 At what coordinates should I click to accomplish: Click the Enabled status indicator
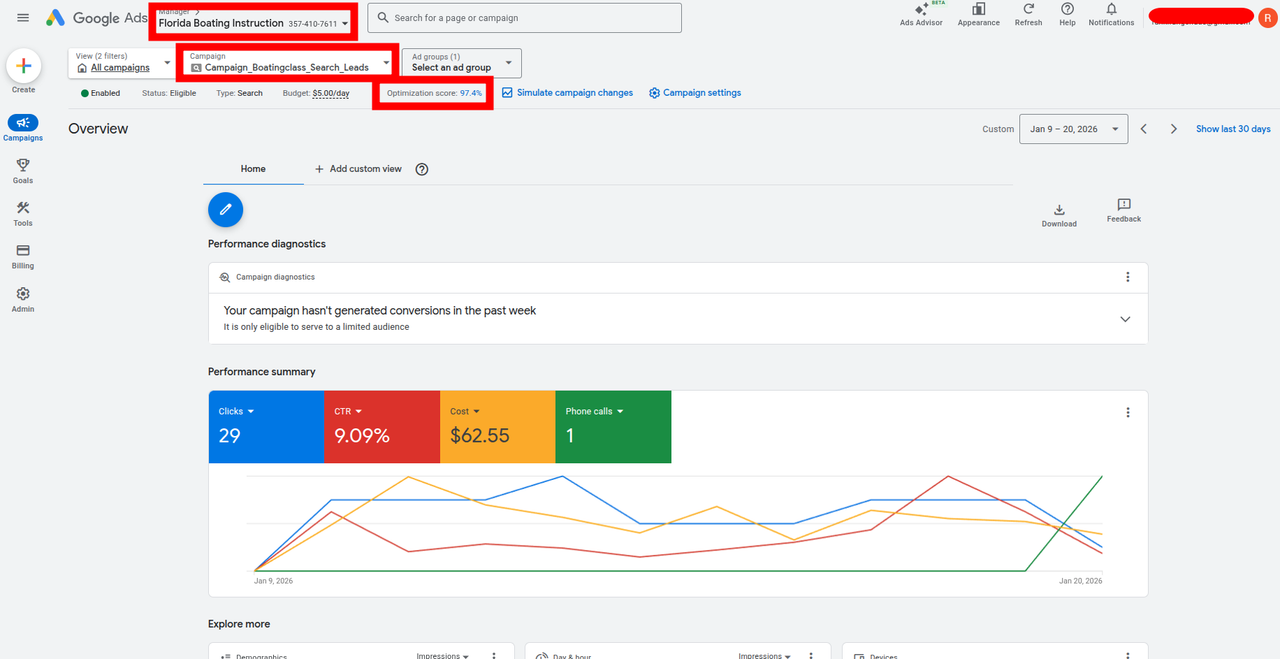coord(100,93)
